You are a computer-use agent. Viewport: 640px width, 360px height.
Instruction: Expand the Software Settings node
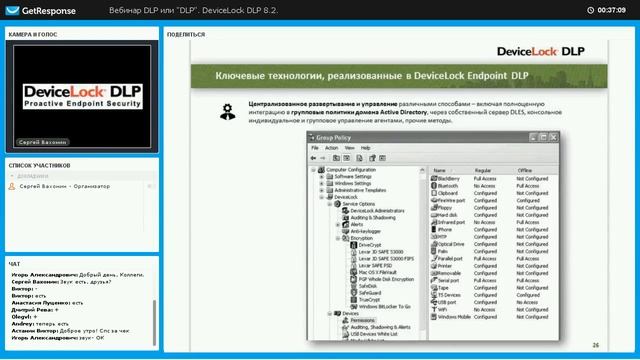point(322,177)
